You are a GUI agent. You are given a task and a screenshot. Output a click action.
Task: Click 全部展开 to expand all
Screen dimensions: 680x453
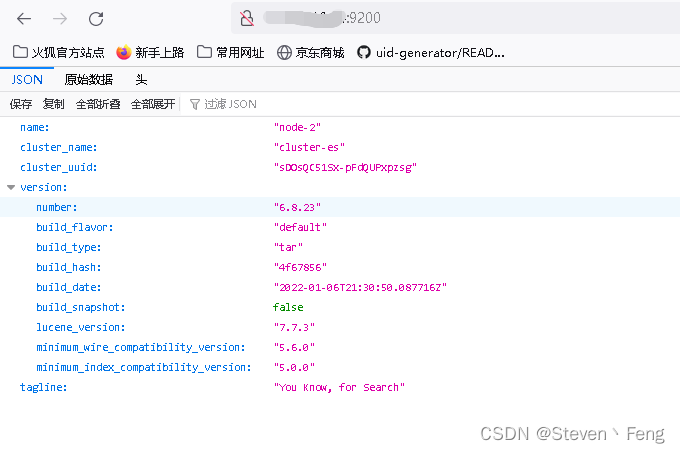(x=153, y=104)
